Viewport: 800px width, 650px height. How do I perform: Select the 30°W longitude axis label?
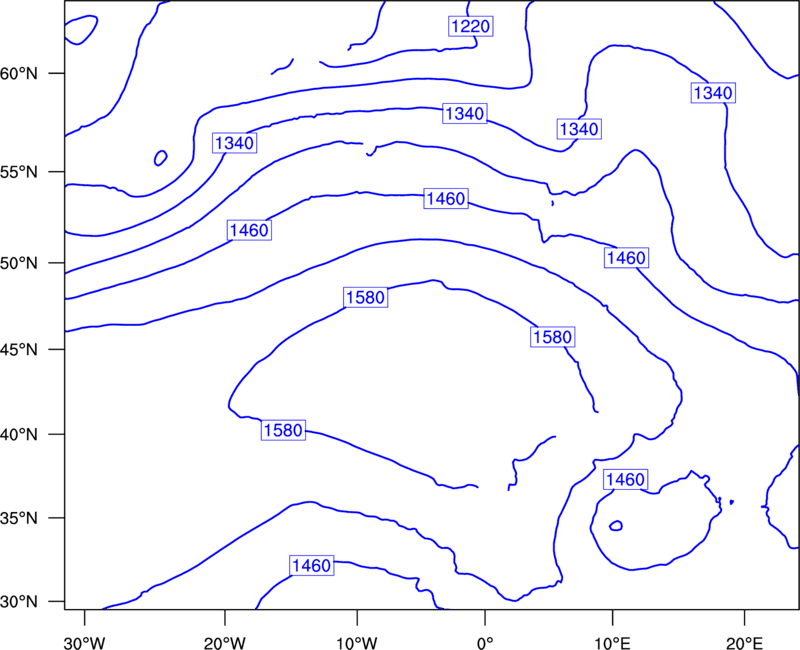[x=85, y=643]
